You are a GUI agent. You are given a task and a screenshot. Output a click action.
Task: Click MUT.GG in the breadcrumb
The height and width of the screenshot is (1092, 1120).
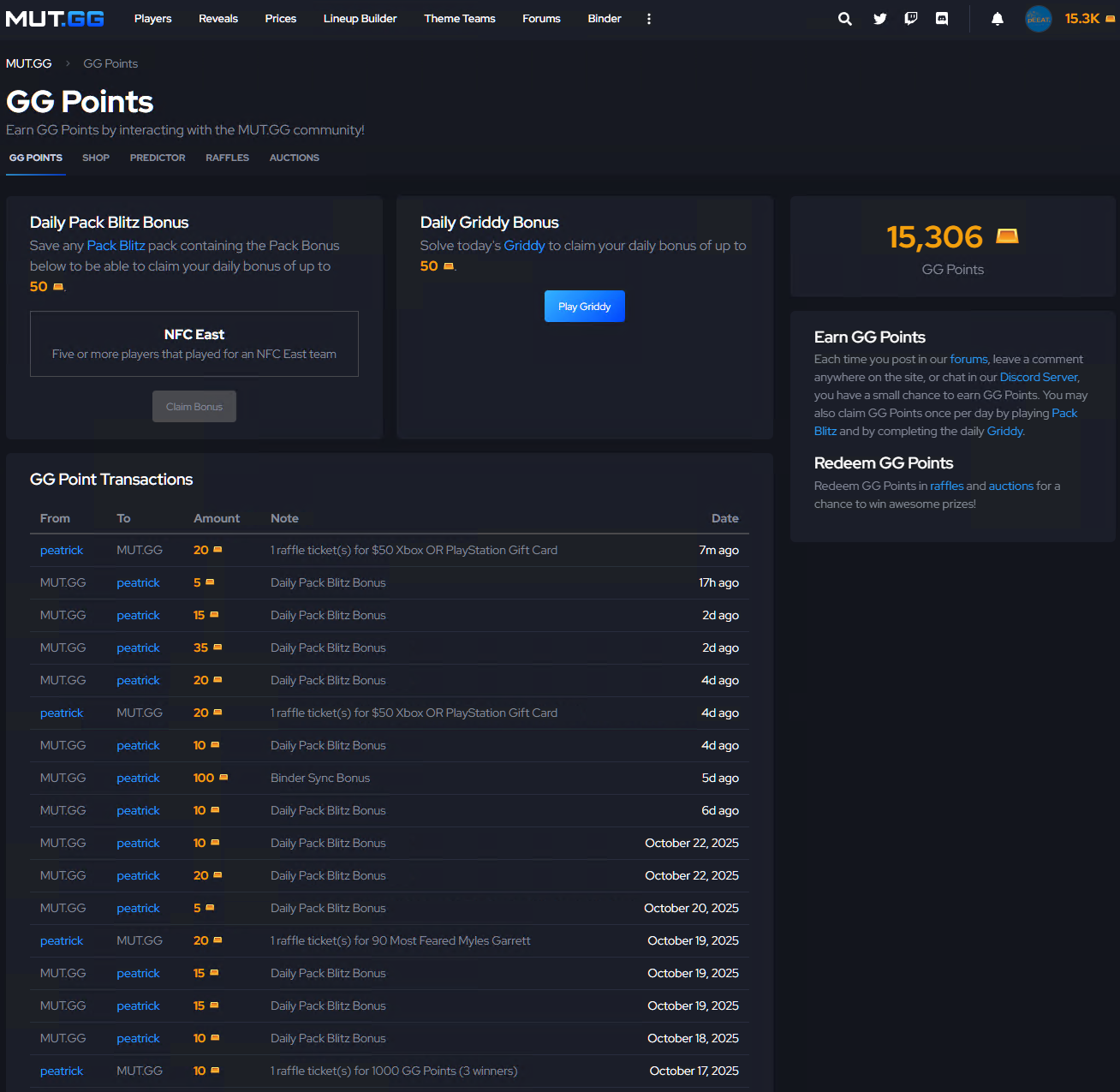coord(29,63)
